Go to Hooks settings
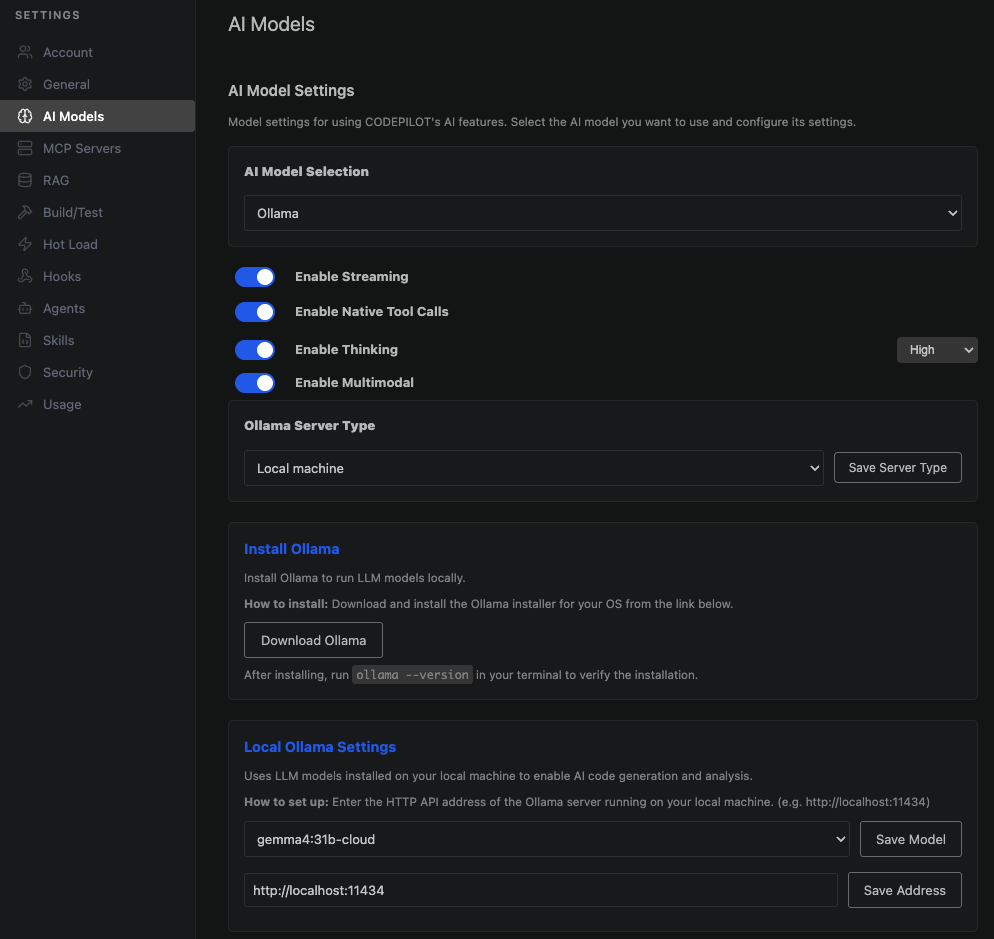 [98, 276]
